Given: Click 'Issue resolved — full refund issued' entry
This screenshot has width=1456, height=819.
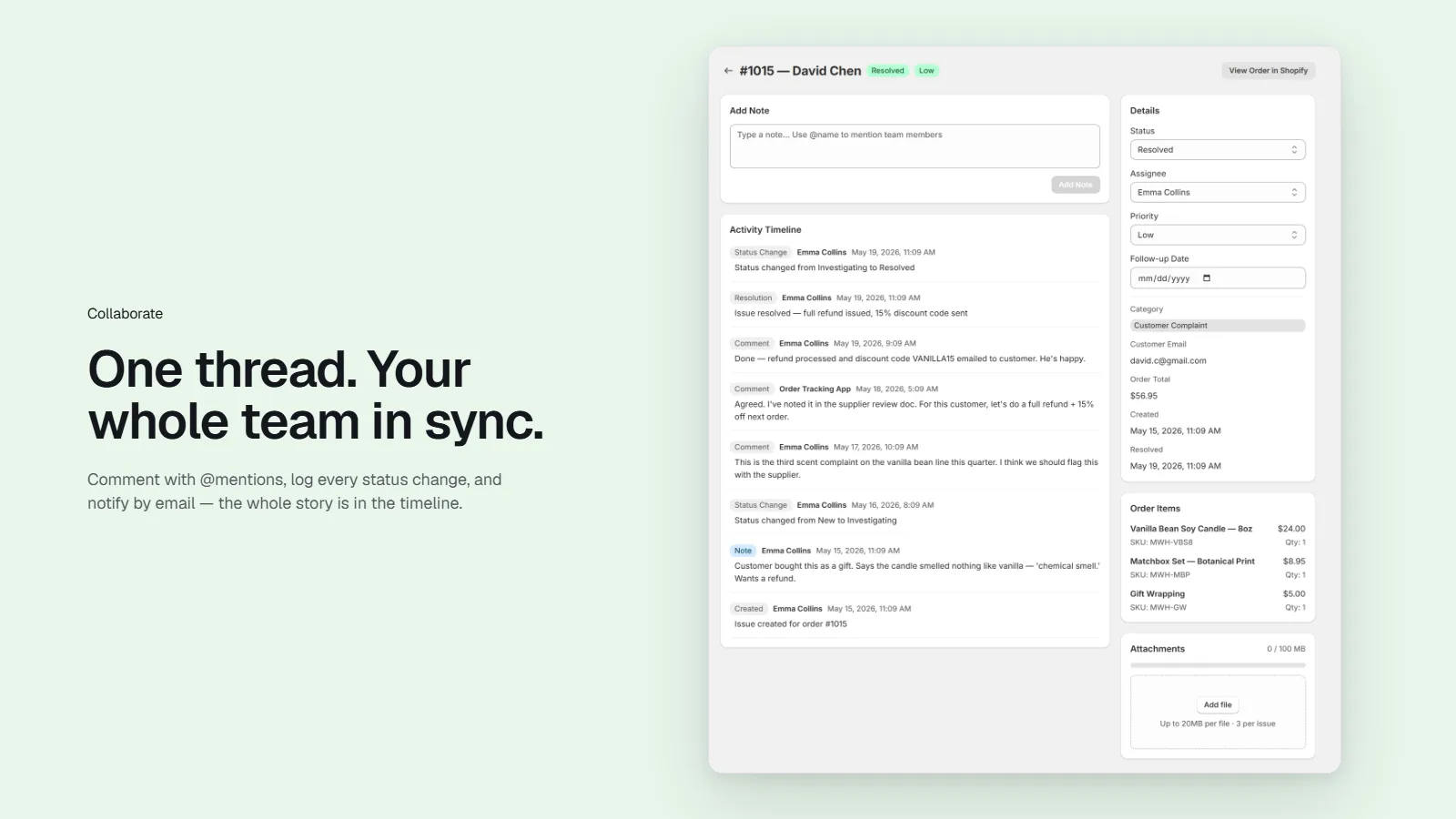Looking at the screenshot, I should [x=851, y=314].
